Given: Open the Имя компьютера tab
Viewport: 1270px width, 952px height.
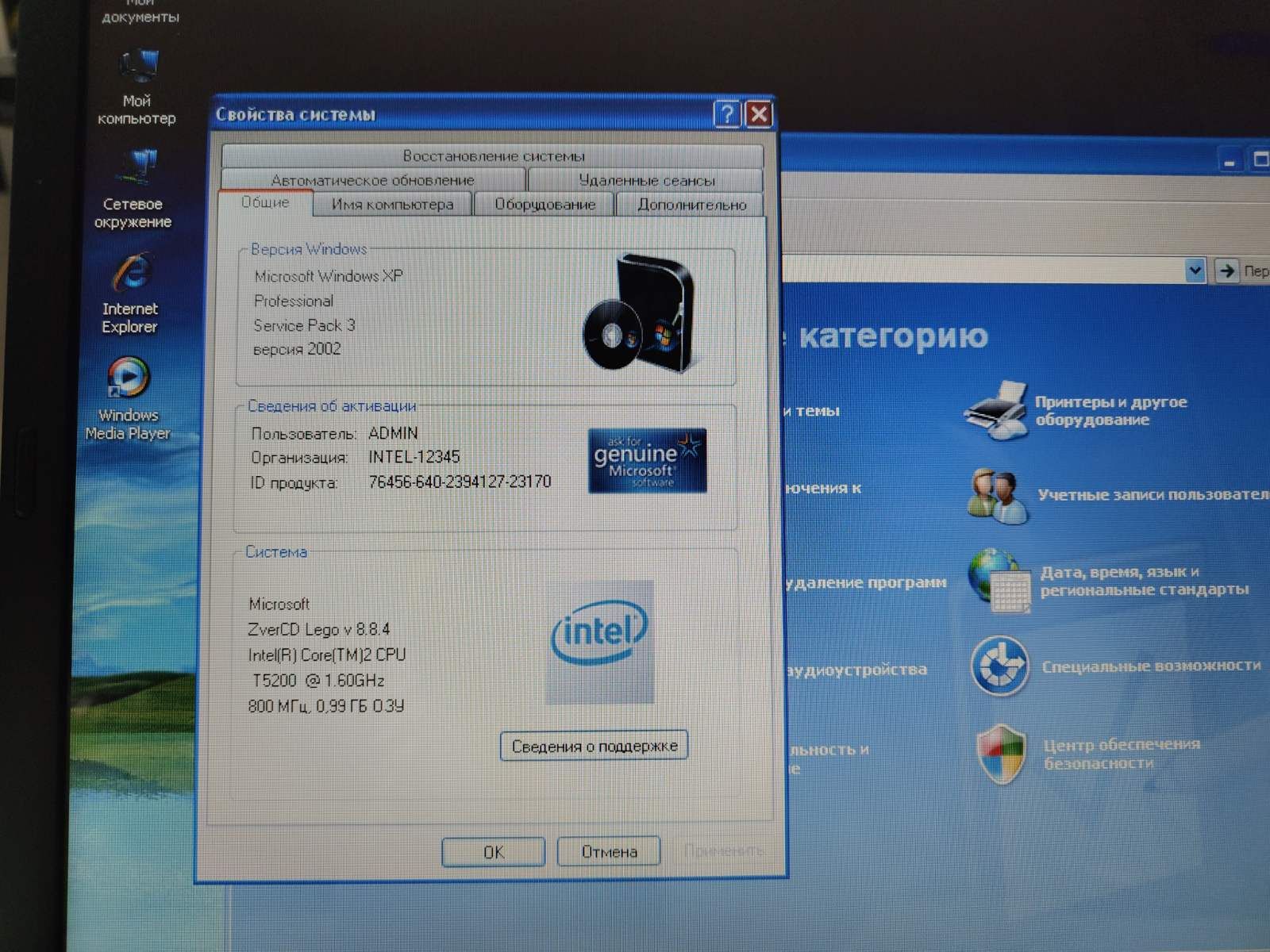Looking at the screenshot, I should pos(392,204).
